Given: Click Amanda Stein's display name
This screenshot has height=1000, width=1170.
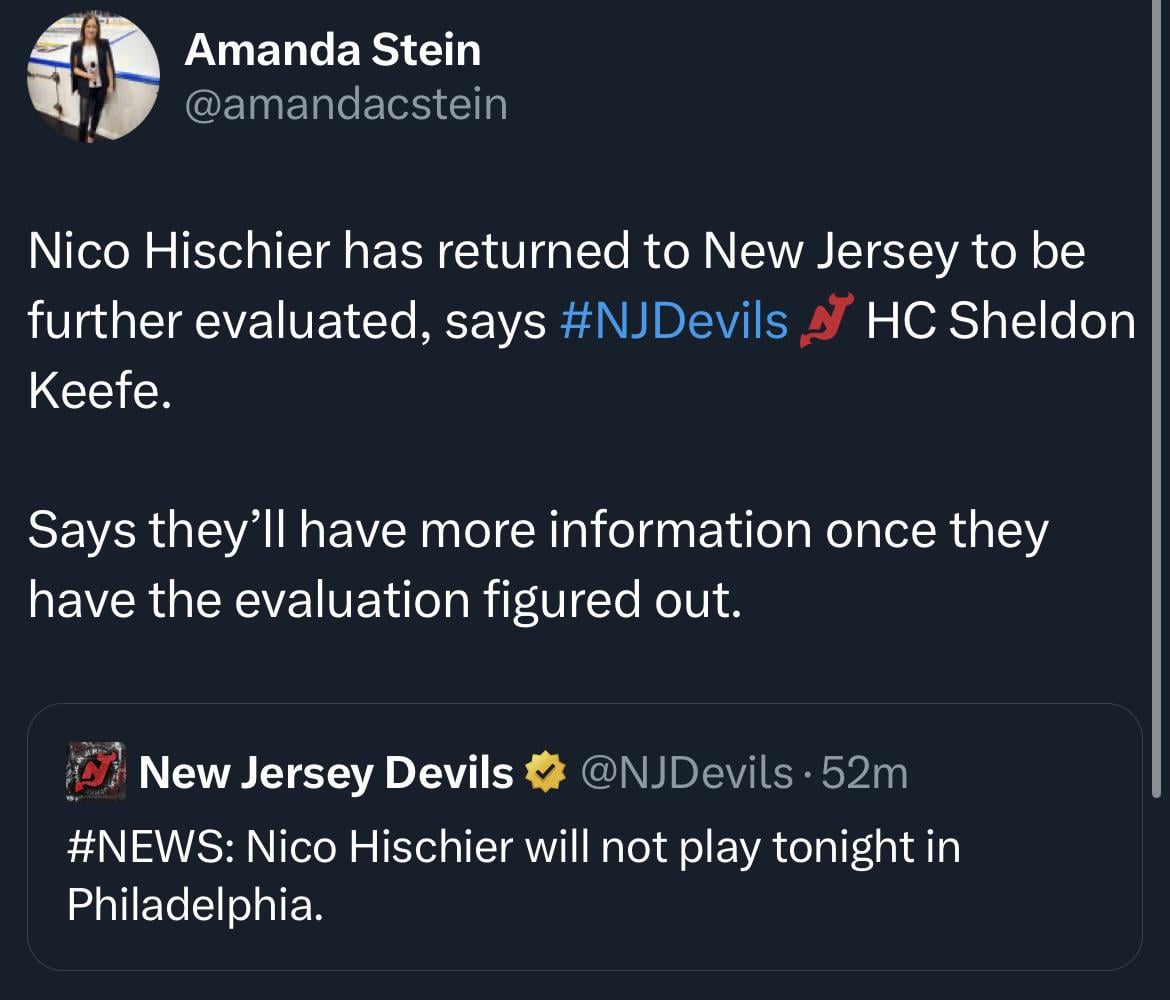Looking at the screenshot, I should pyautogui.click(x=332, y=46).
